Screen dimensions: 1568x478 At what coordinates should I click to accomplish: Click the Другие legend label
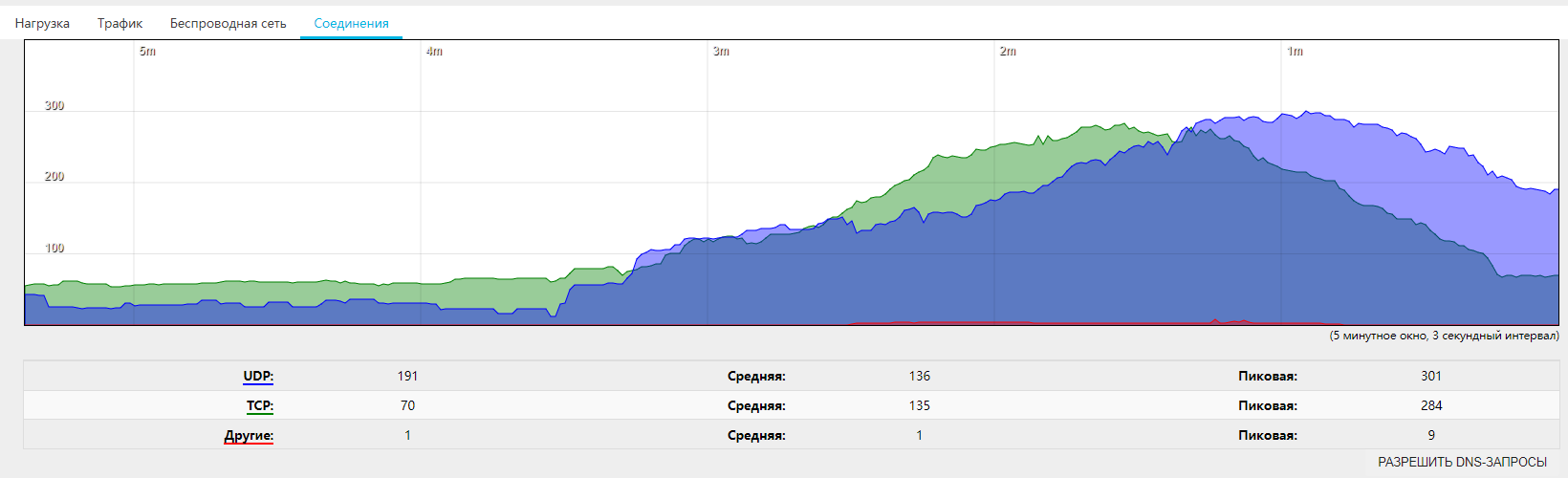[249, 435]
